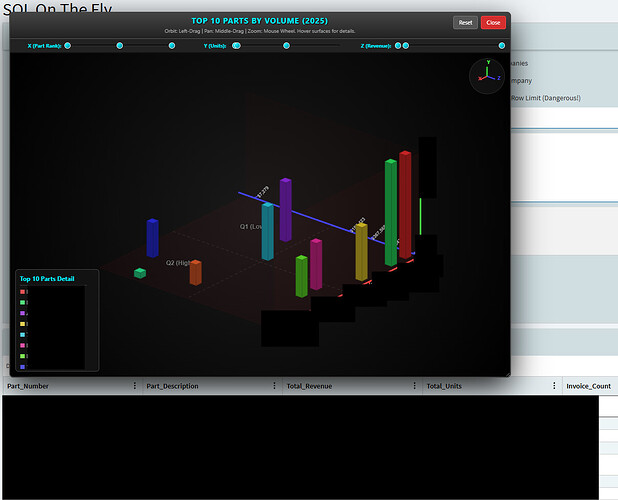Sort by the Total_Units column header
Screen dimensions: 618x500
point(444,386)
